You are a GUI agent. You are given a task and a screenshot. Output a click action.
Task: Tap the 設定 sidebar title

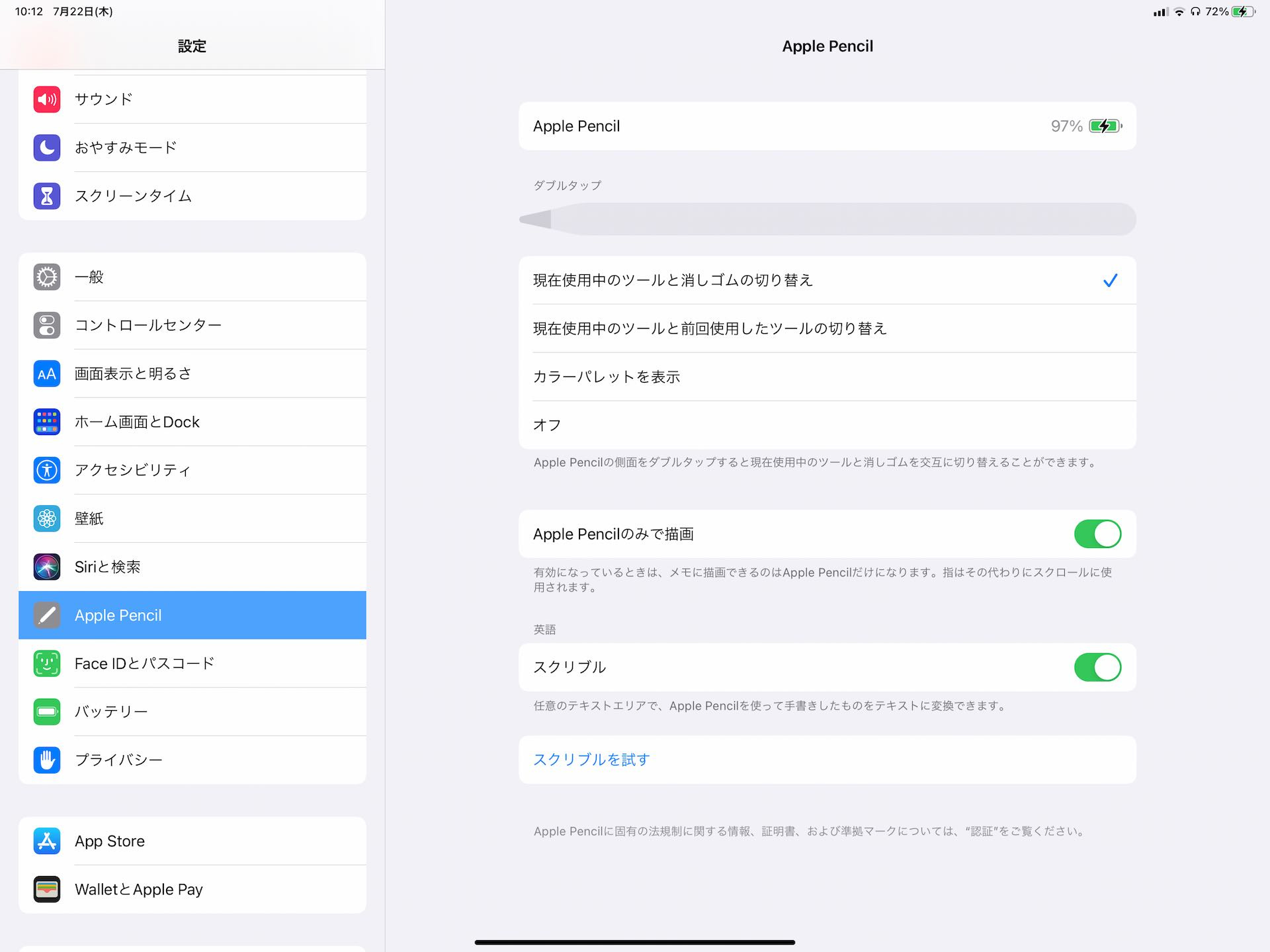[192, 46]
